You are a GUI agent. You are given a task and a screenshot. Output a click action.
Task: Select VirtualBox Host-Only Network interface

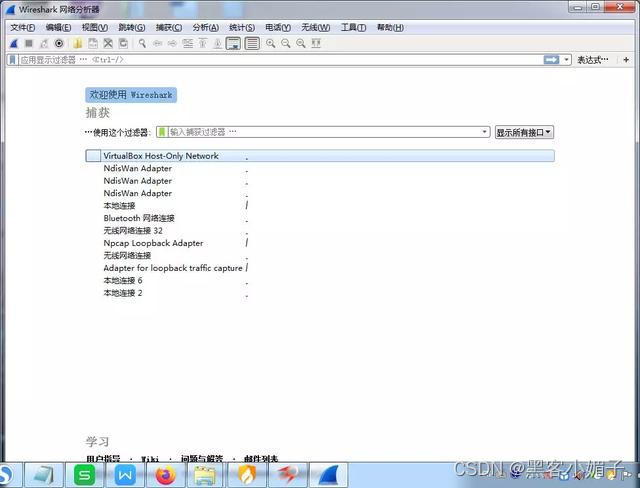[x=320, y=155]
